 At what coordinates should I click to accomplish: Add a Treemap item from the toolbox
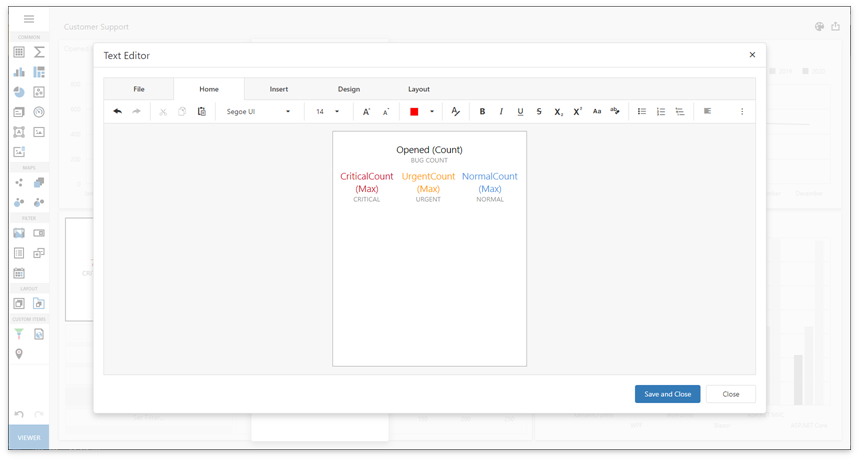(x=39, y=72)
